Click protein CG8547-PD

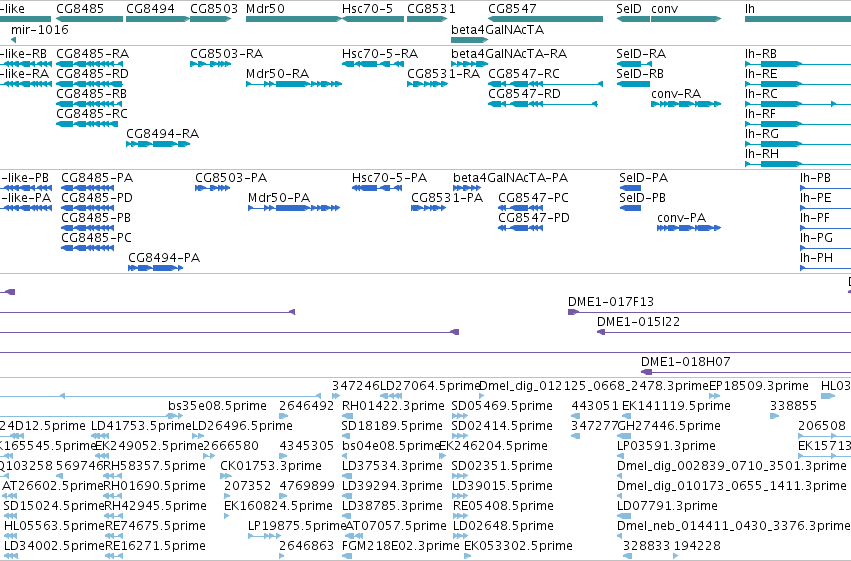[520, 228]
